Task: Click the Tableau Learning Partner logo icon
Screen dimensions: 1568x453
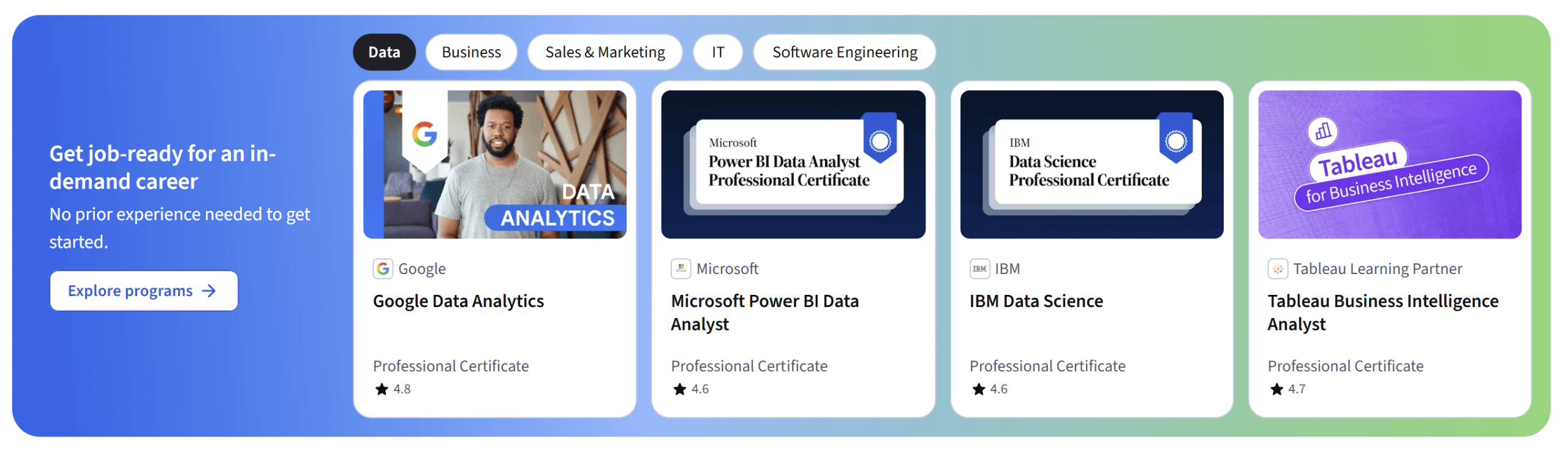Action: tap(1278, 268)
